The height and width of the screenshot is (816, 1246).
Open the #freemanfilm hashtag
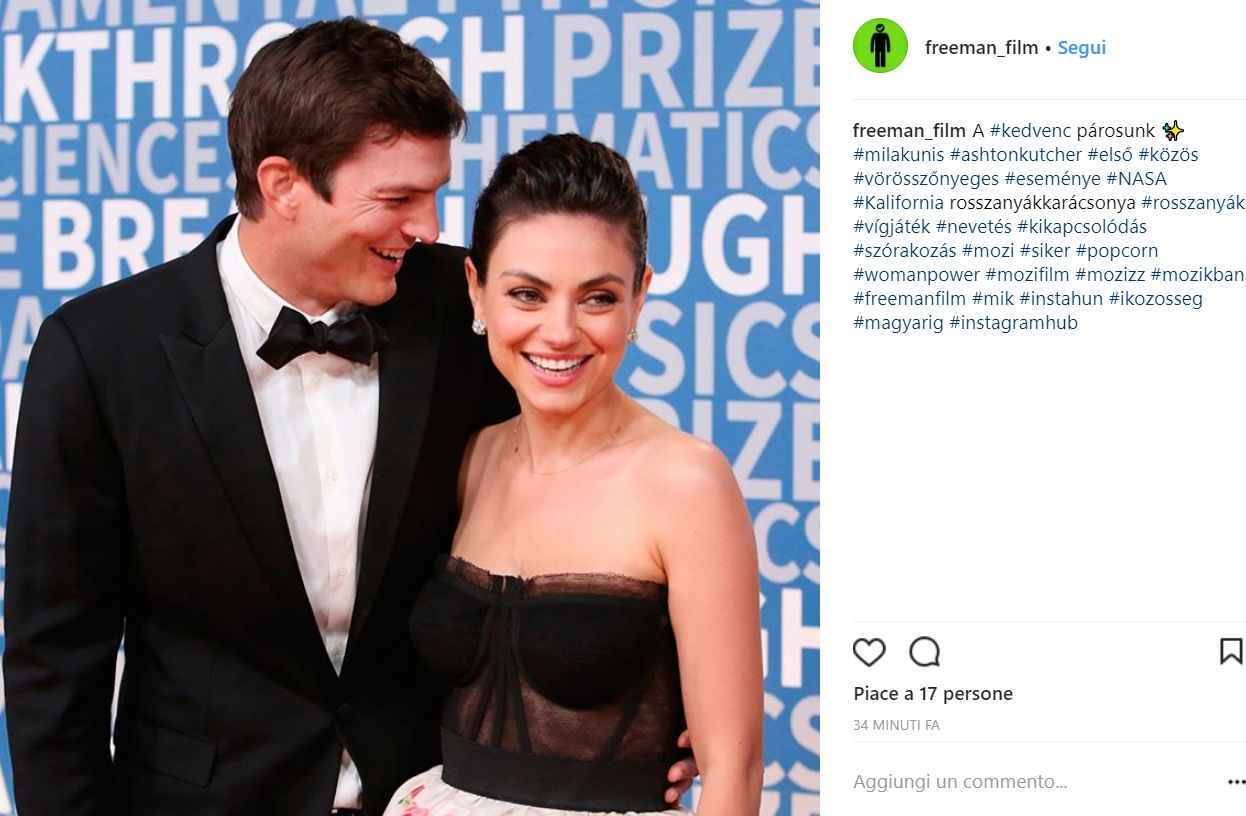point(909,299)
